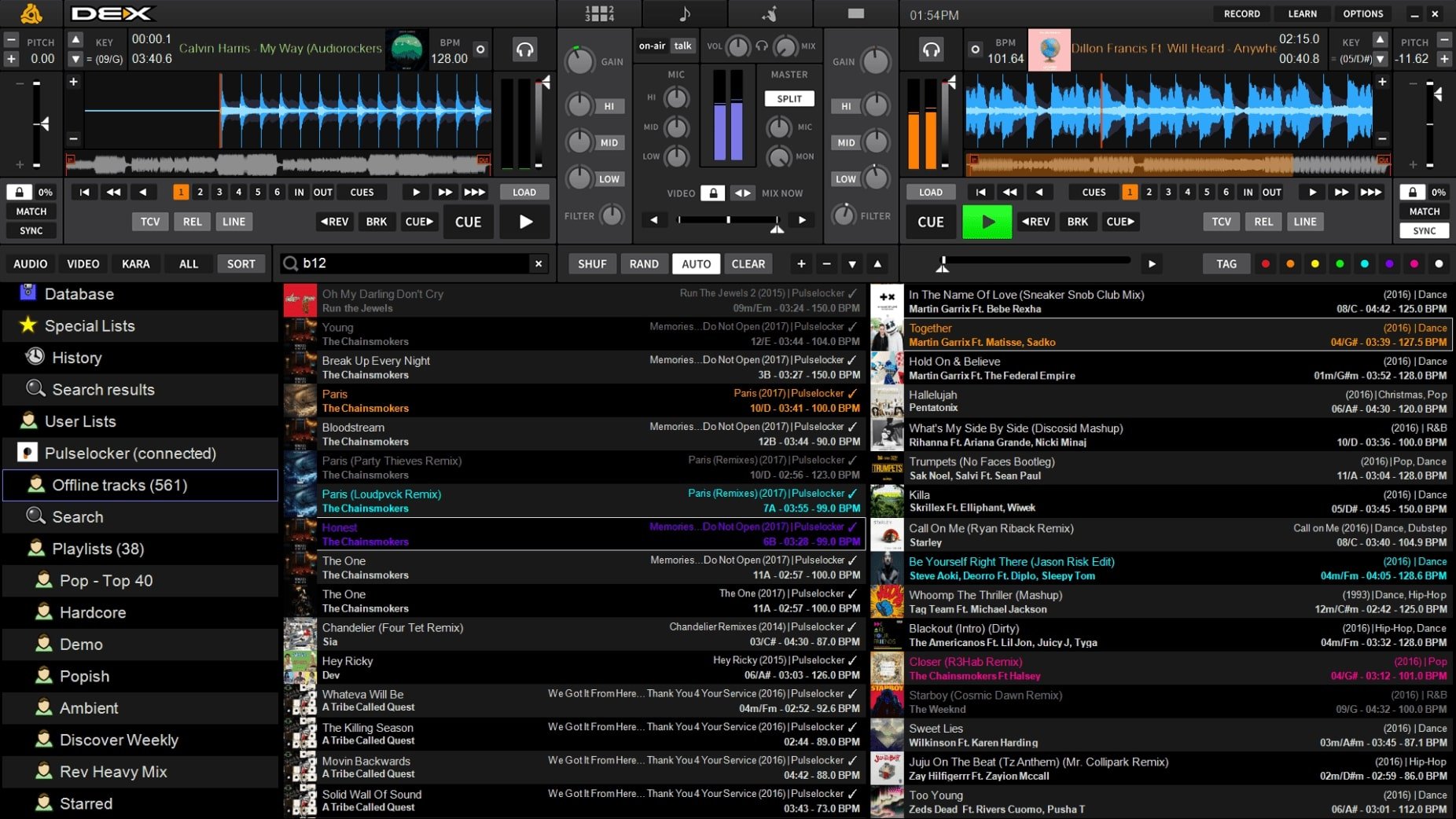Viewport: 1456px width, 819px height.
Task: Switch to the VIDEO browser tab
Action: tap(83, 264)
